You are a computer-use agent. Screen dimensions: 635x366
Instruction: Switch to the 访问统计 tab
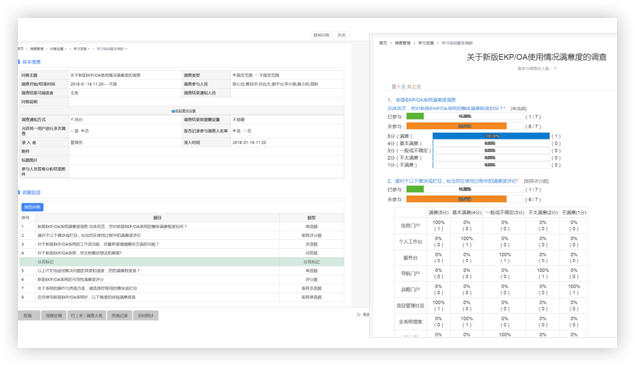coord(146,315)
